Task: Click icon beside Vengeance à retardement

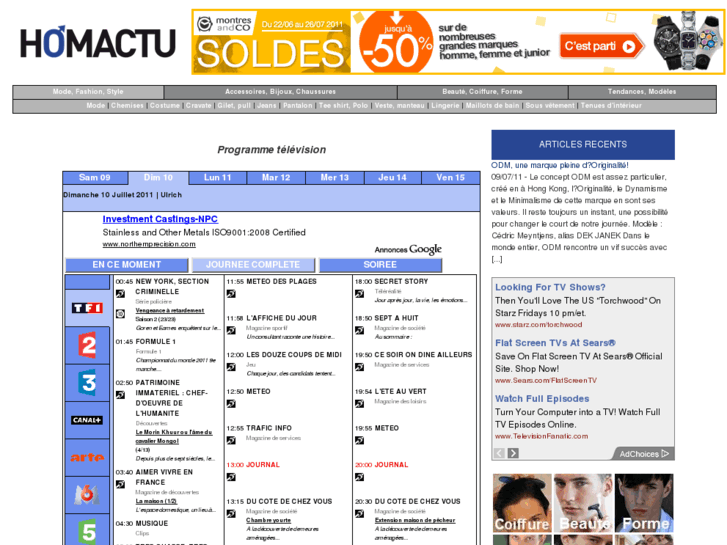Action: click(x=121, y=314)
